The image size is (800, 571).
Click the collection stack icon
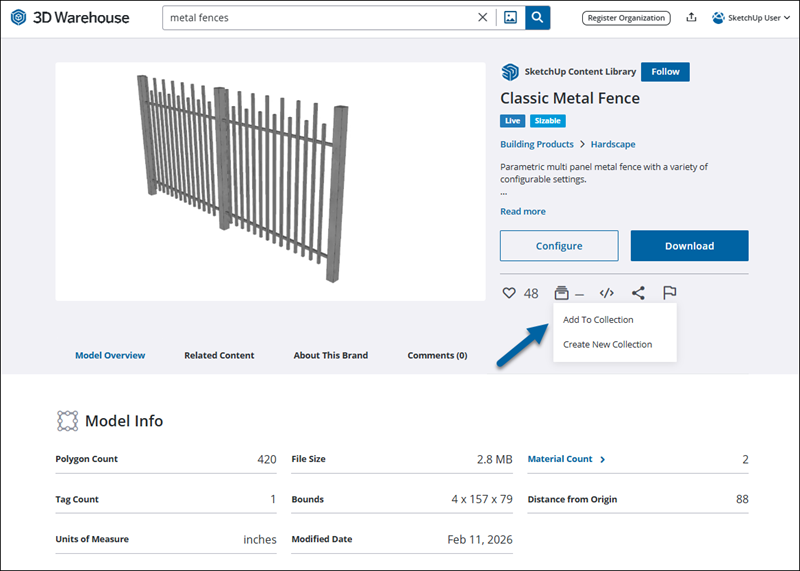tap(561, 293)
